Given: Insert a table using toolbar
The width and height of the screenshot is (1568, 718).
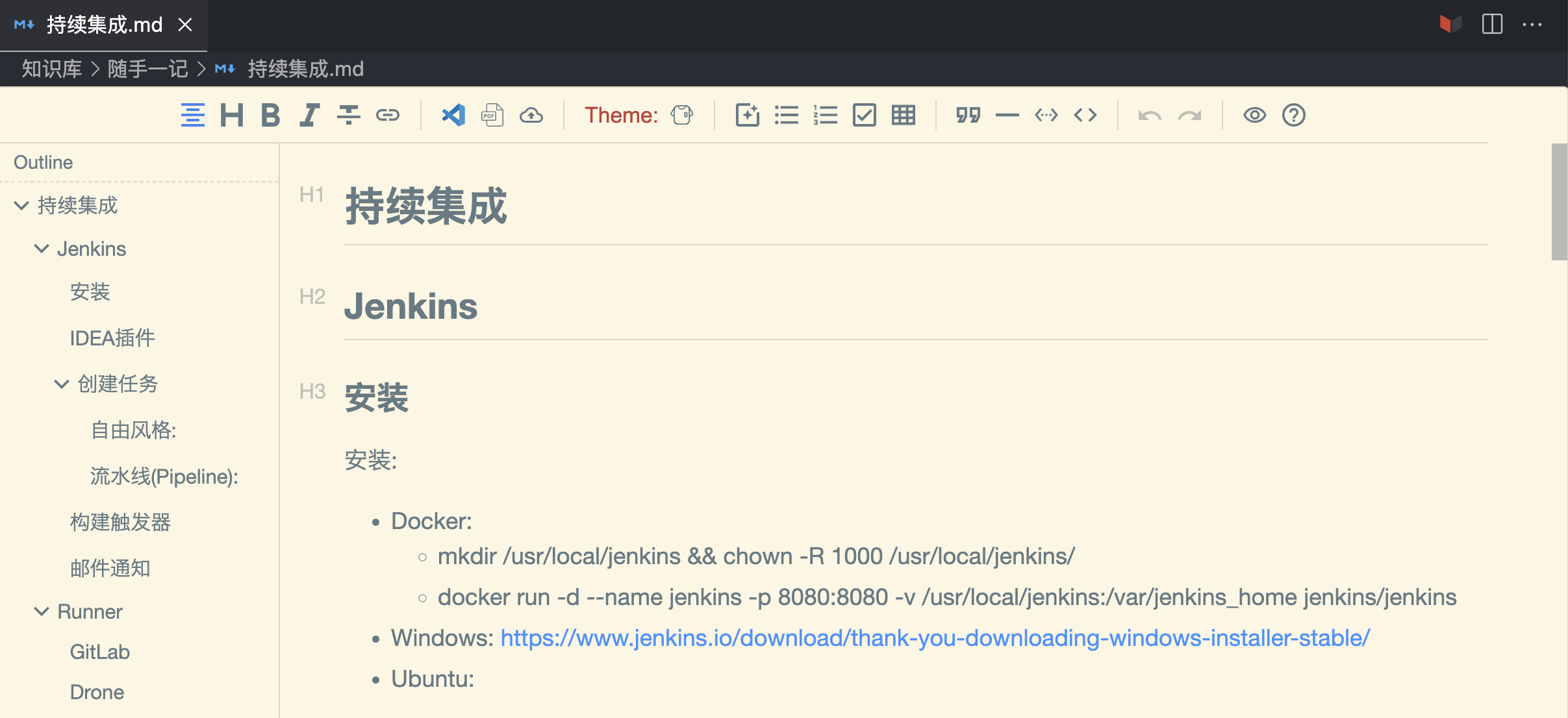Looking at the screenshot, I should (x=903, y=116).
